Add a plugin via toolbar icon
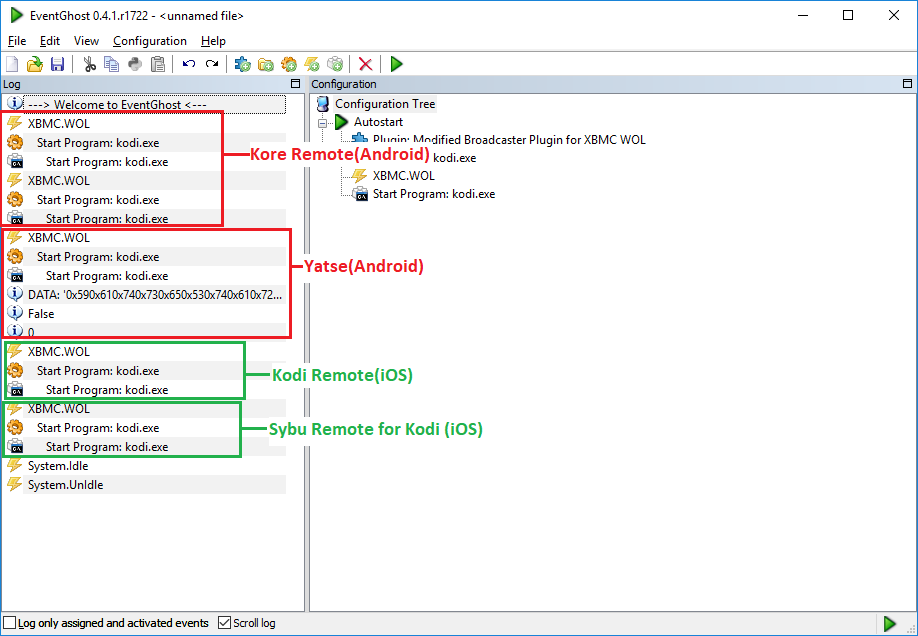This screenshot has width=918, height=636. (x=242, y=64)
